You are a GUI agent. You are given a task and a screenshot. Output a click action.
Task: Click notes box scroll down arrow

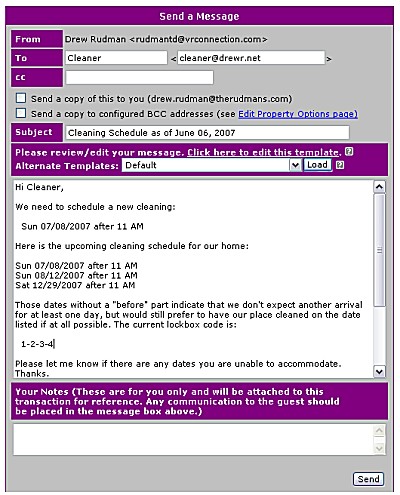tap(379, 448)
